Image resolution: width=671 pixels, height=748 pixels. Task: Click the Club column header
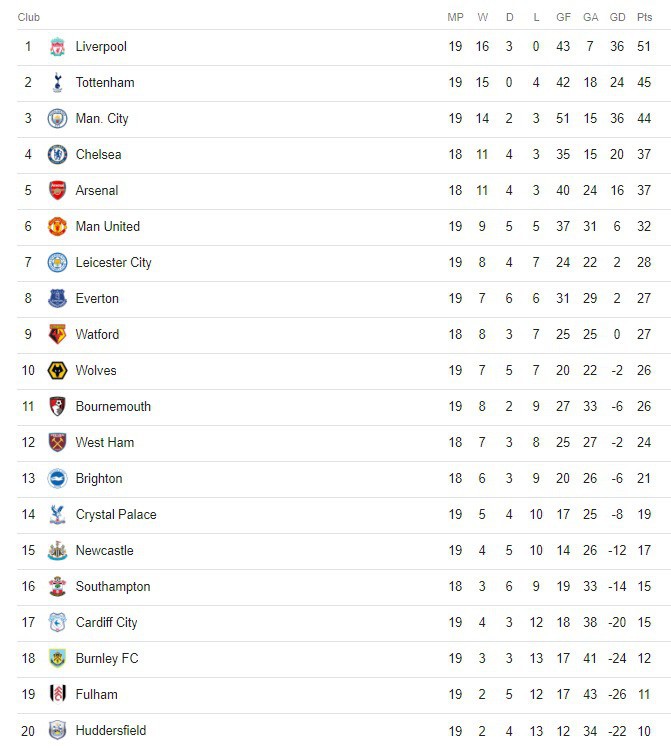click(29, 17)
